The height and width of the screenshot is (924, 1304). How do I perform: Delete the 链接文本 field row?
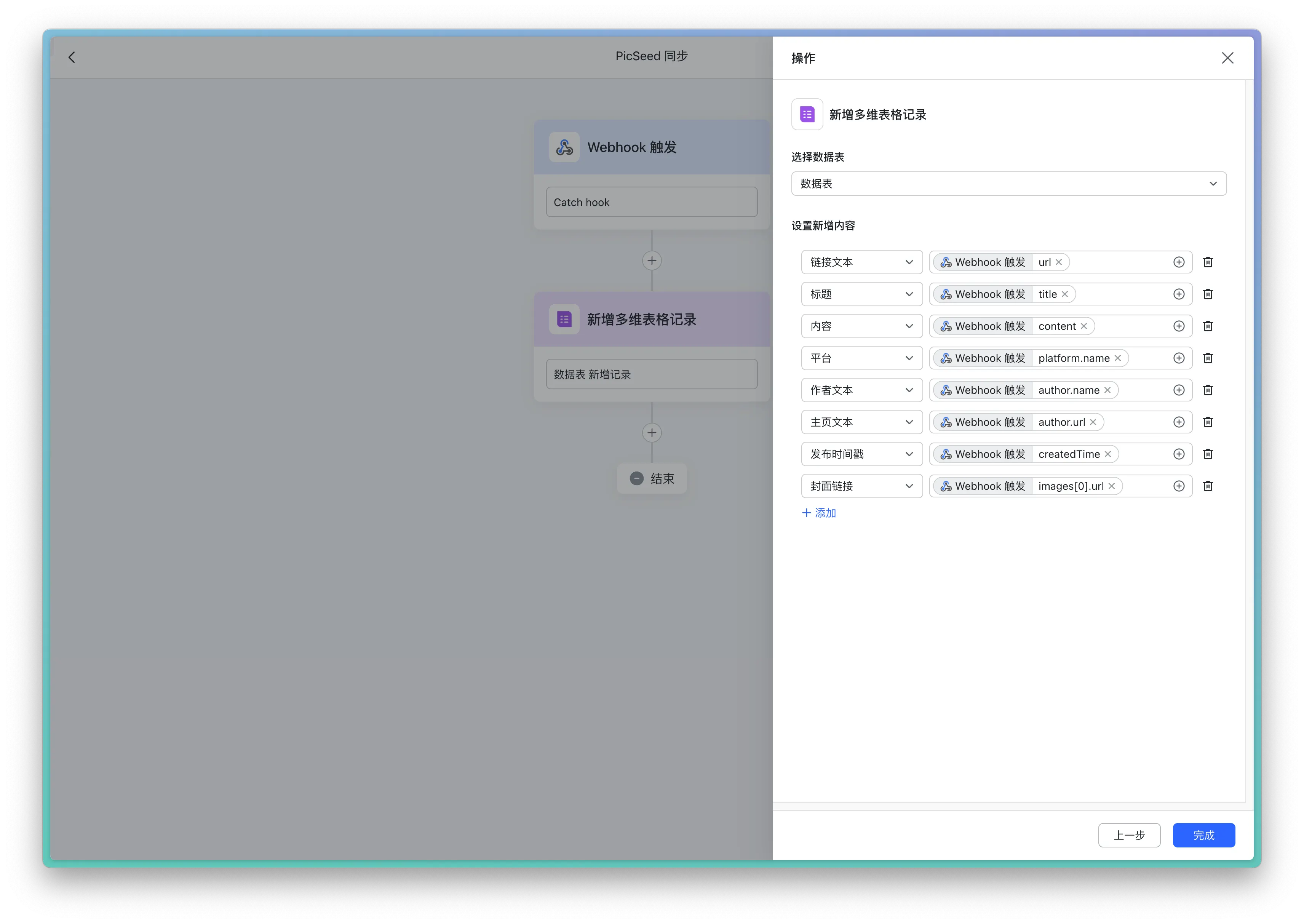[1208, 262]
